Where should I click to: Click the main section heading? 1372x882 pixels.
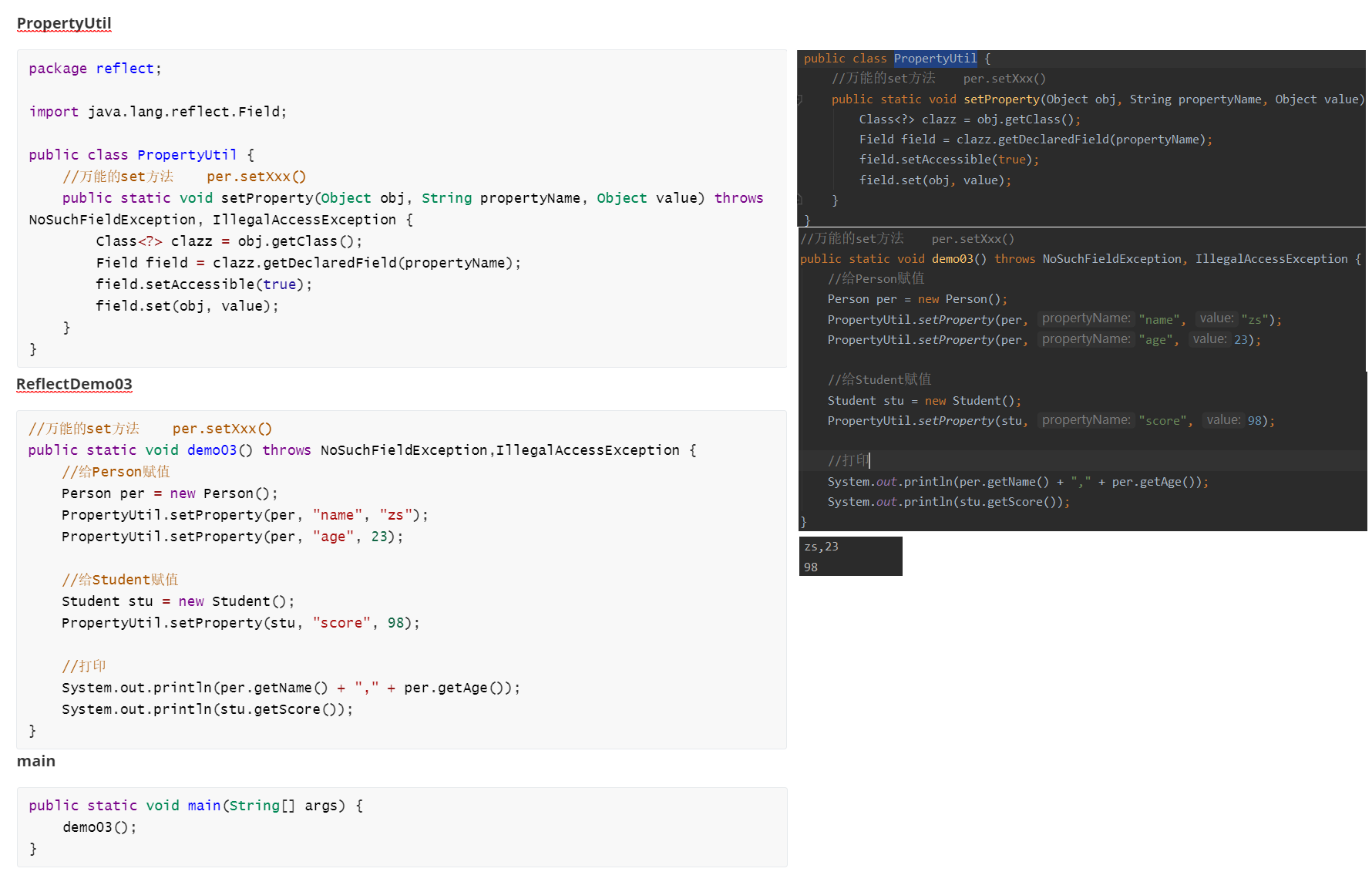pos(35,761)
